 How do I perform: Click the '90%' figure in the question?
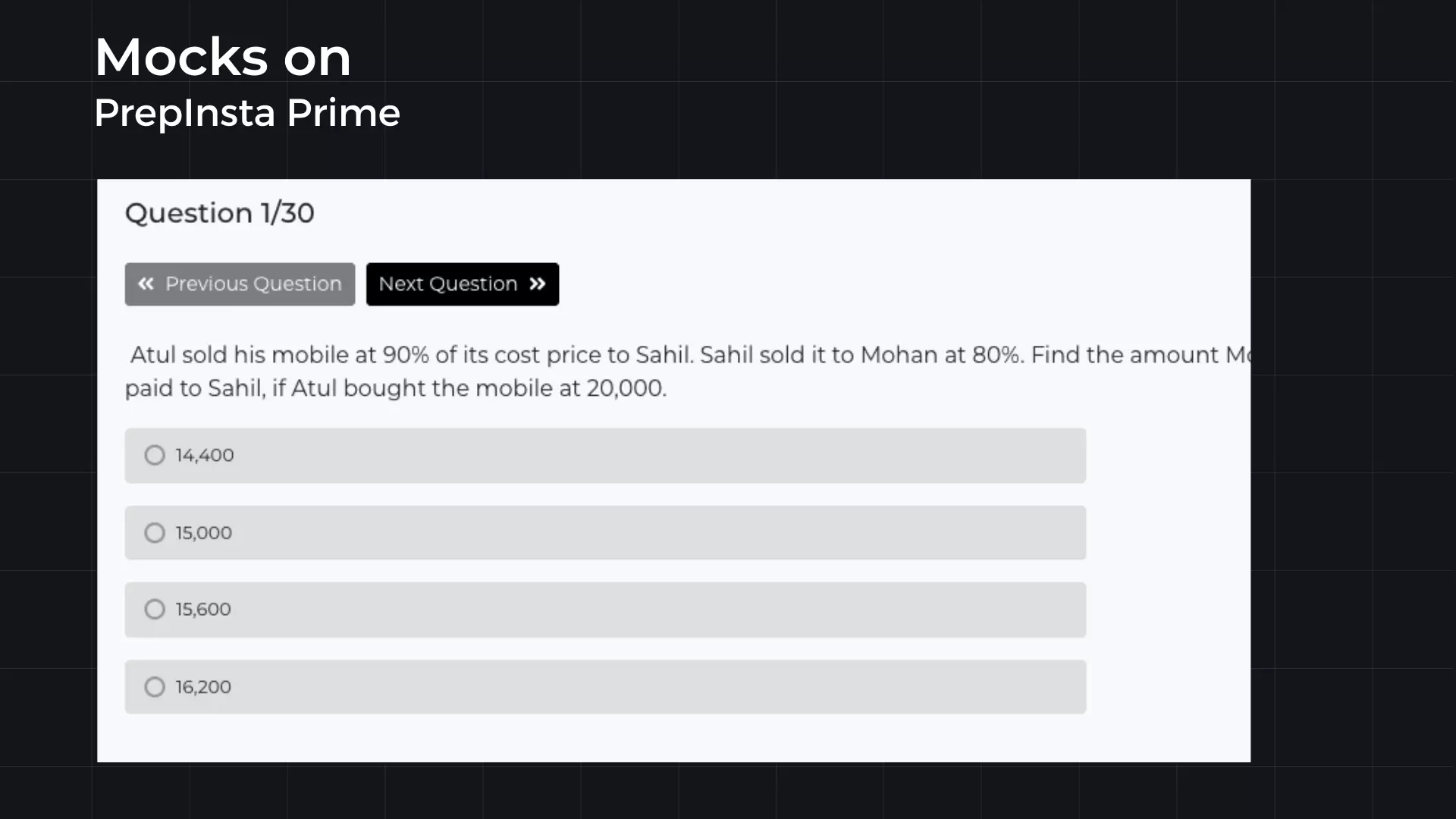tap(405, 355)
